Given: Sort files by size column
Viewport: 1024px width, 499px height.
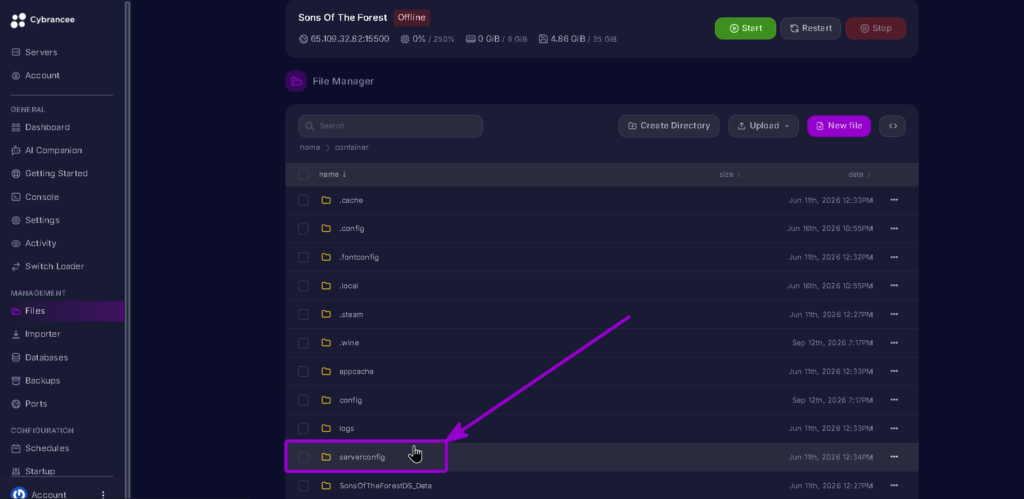Looking at the screenshot, I should click(729, 175).
